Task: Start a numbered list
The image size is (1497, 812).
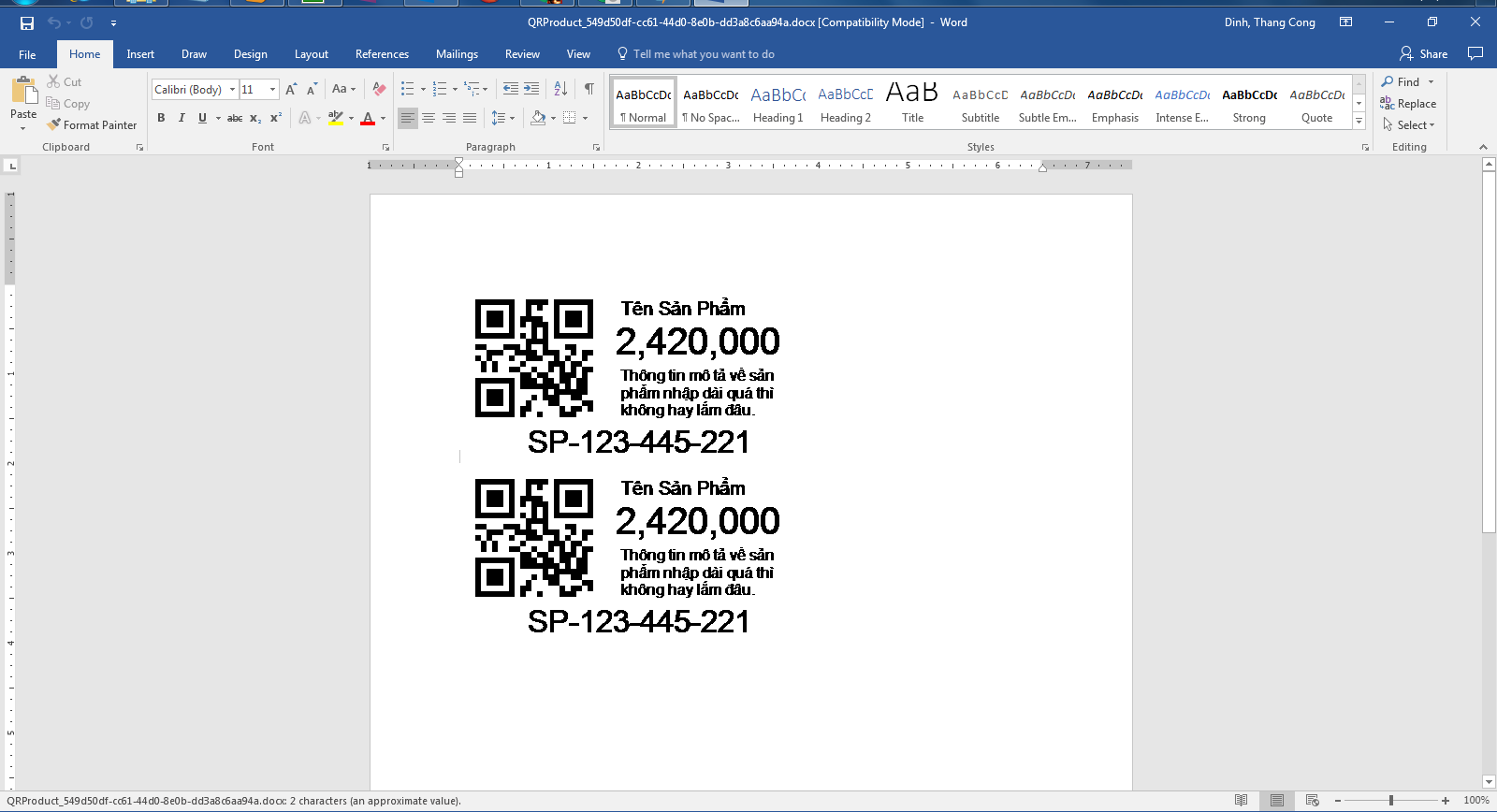Action: (x=440, y=89)
